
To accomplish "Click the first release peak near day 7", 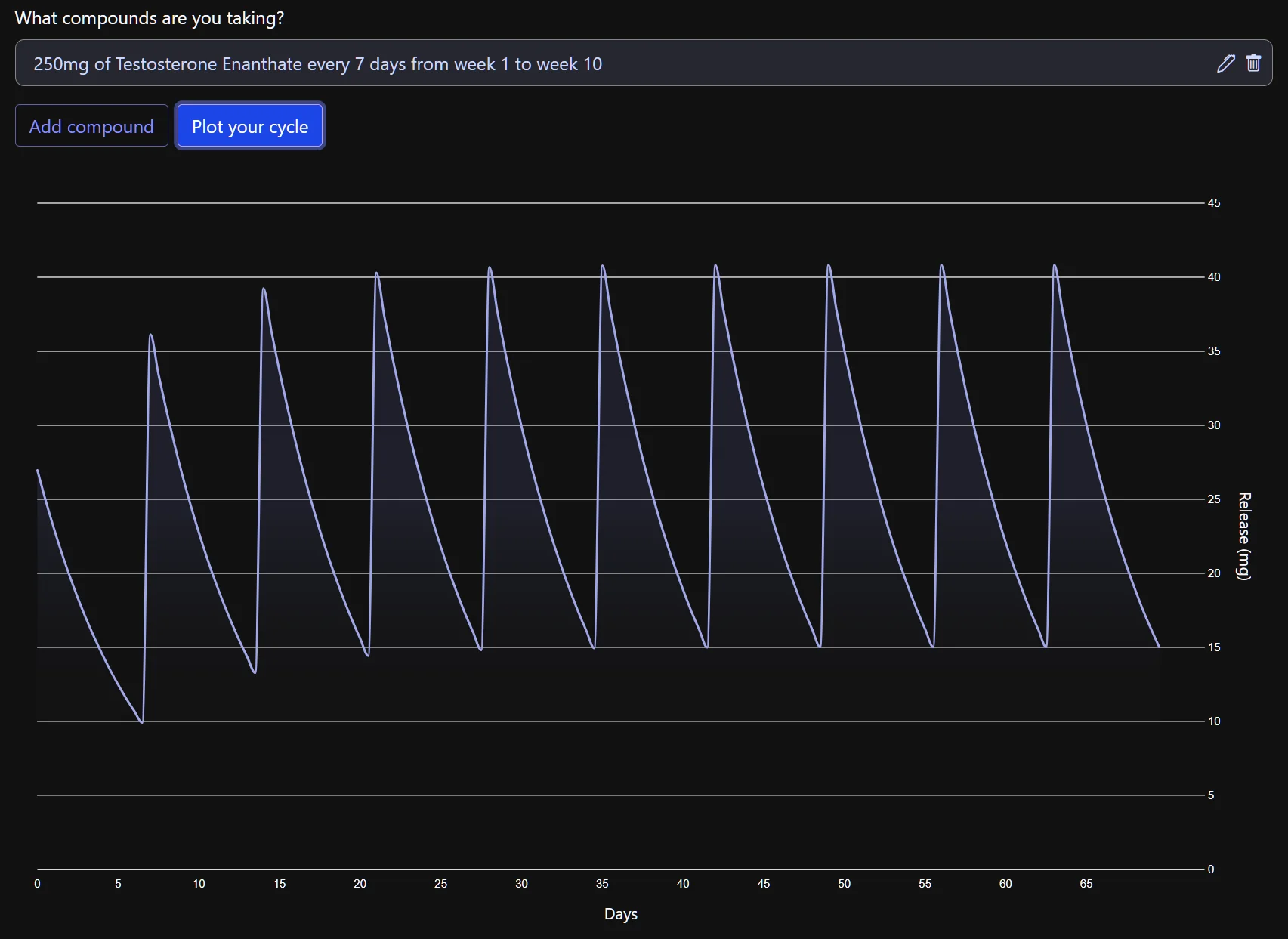I will 150,335.
